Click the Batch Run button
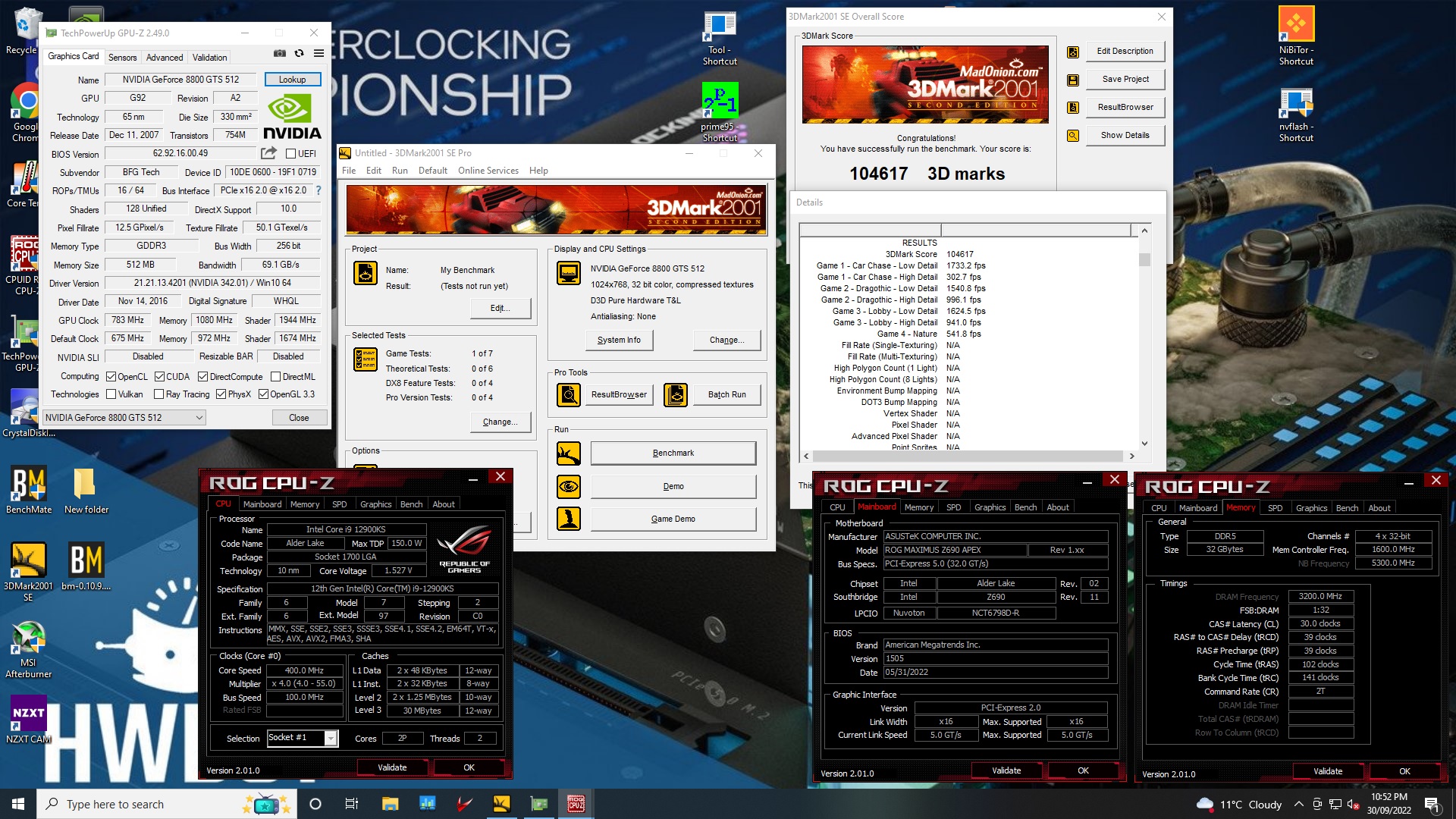The image size is (1456, 819). click(727, 394)
